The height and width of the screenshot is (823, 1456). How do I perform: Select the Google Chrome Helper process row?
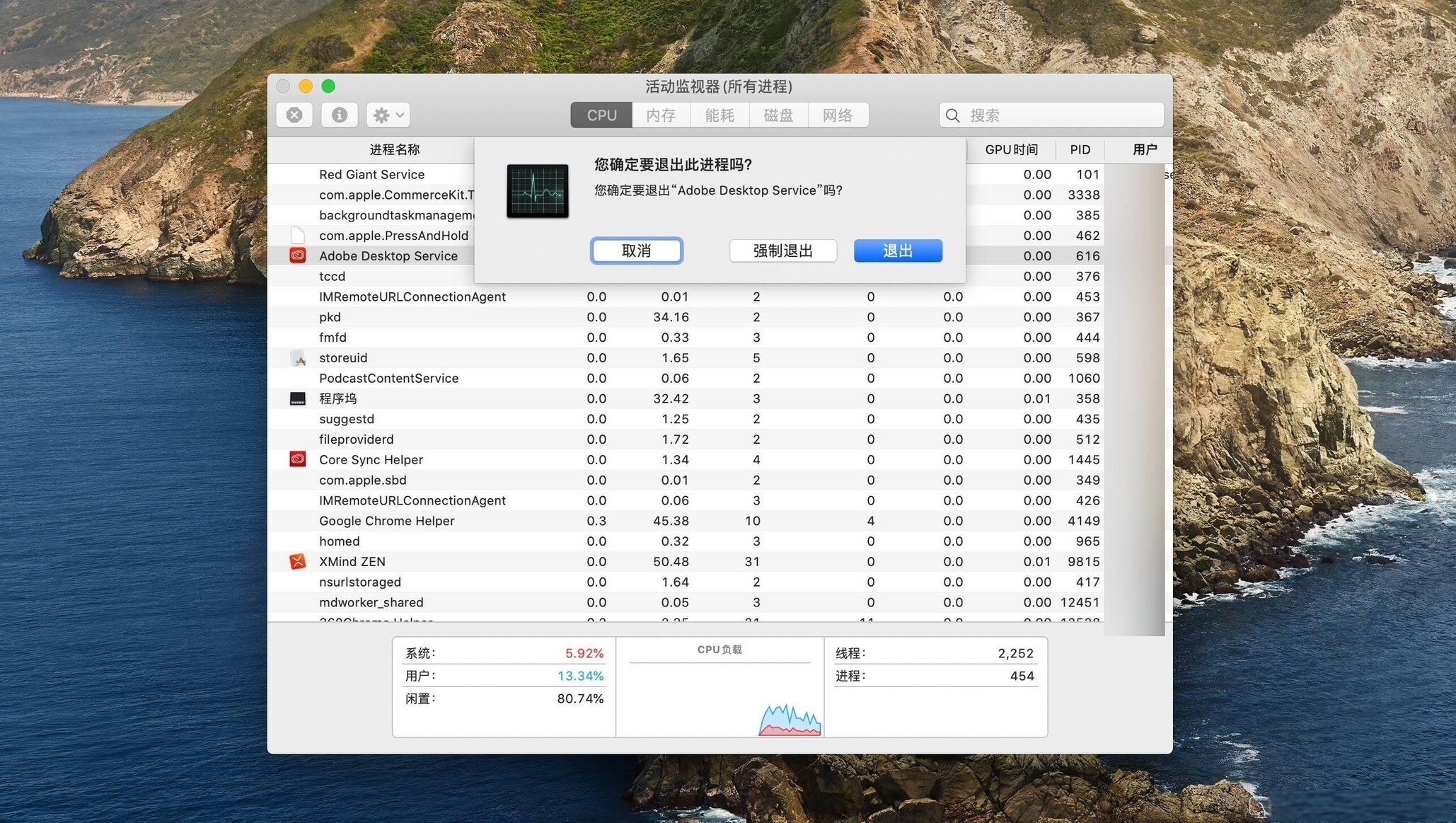[386, 521]
